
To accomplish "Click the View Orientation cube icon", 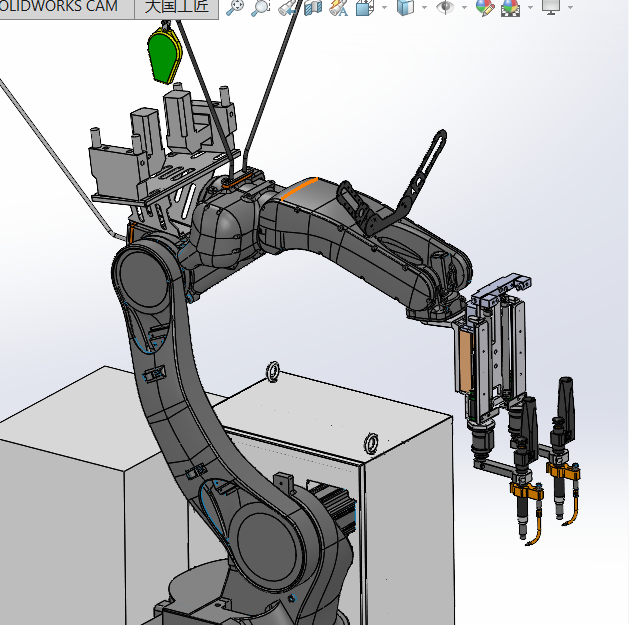I will click(x=365, y=7).
